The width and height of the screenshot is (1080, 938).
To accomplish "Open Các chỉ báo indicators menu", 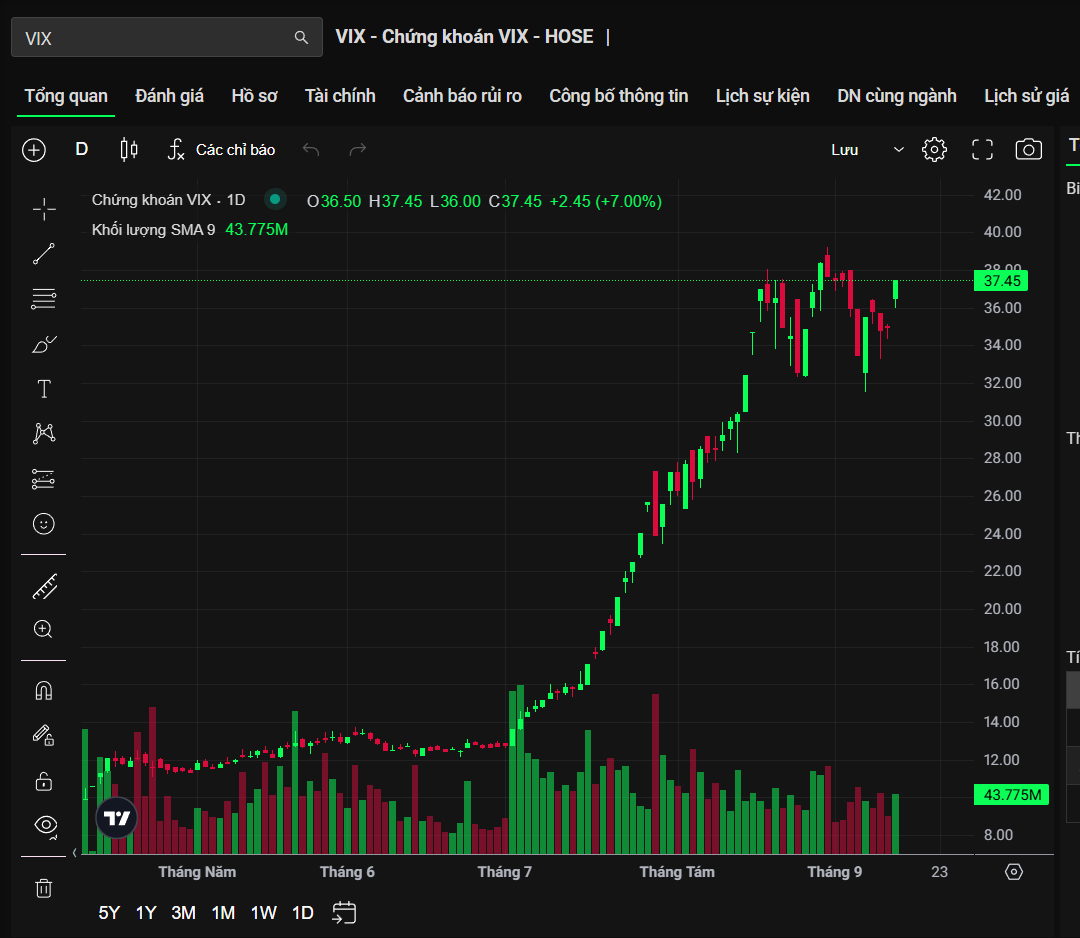I will point(222,149).
